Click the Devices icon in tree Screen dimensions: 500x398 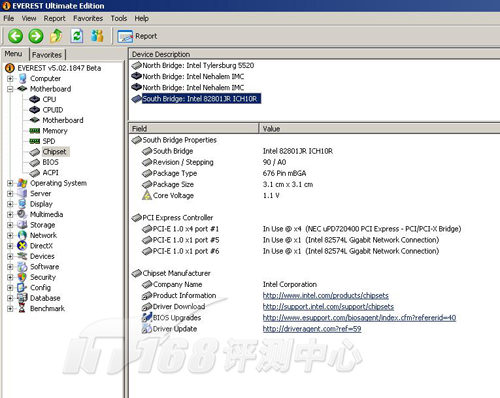(22, 256)
